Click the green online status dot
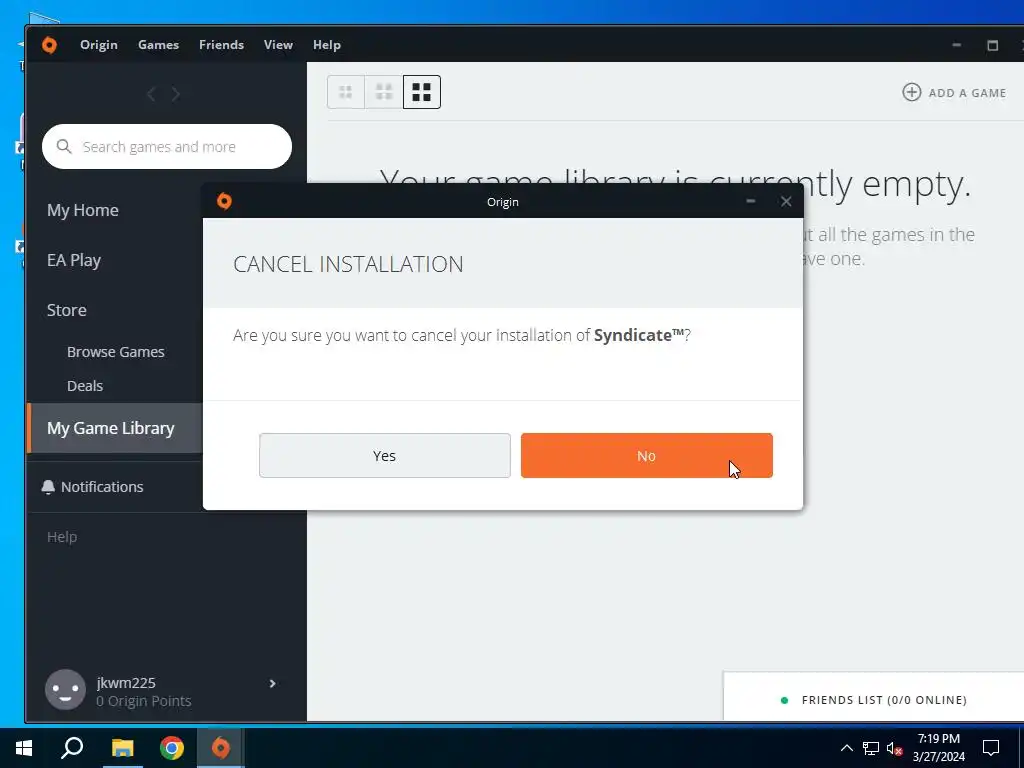Viewport: 1024px width, 768px height. pos(784,700)
